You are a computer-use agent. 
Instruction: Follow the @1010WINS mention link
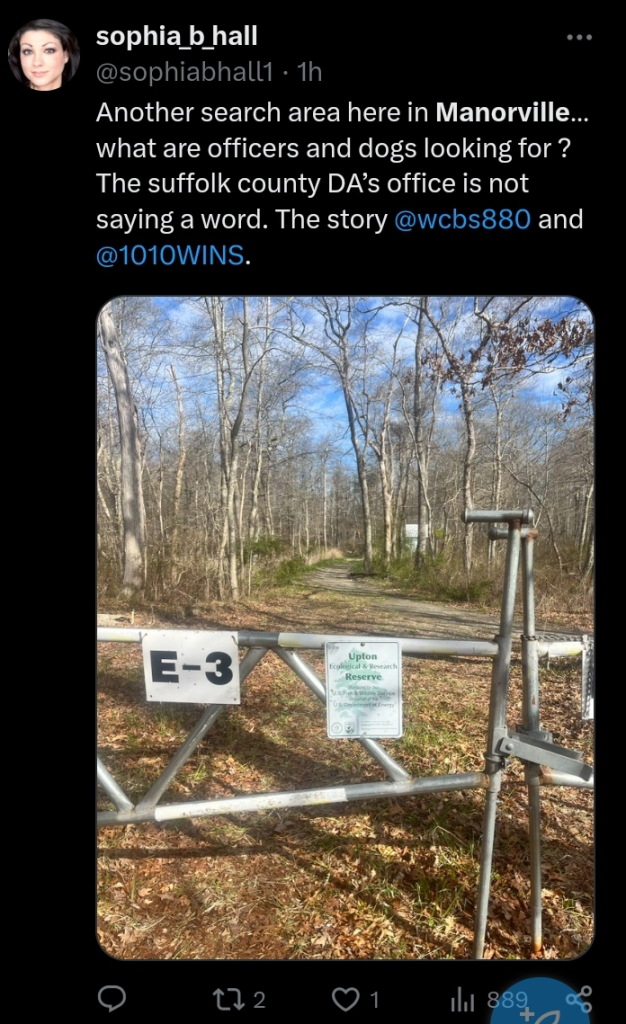click(x=170, y=255)
